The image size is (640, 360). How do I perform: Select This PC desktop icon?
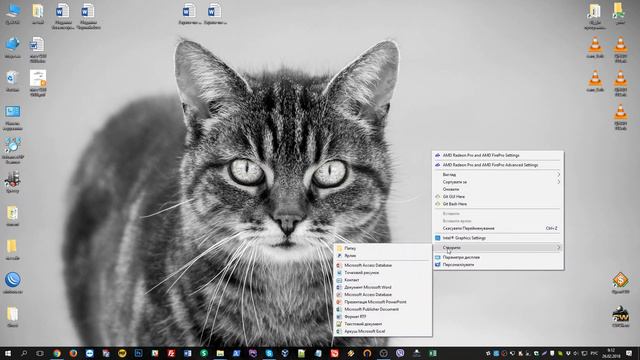pyautogui.click(x=13, y=14)
